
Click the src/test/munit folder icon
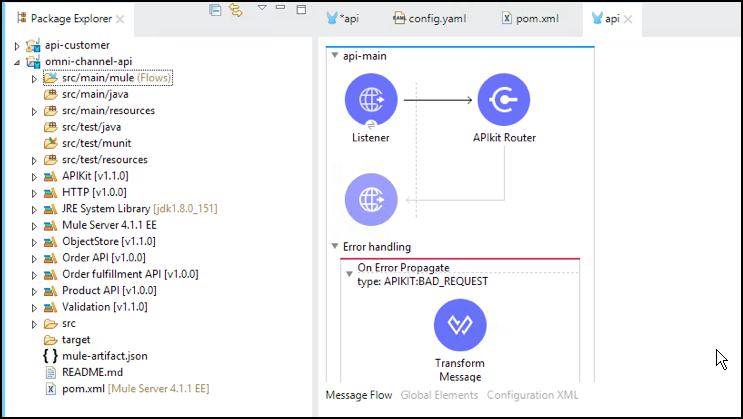(x=51, y=143)
